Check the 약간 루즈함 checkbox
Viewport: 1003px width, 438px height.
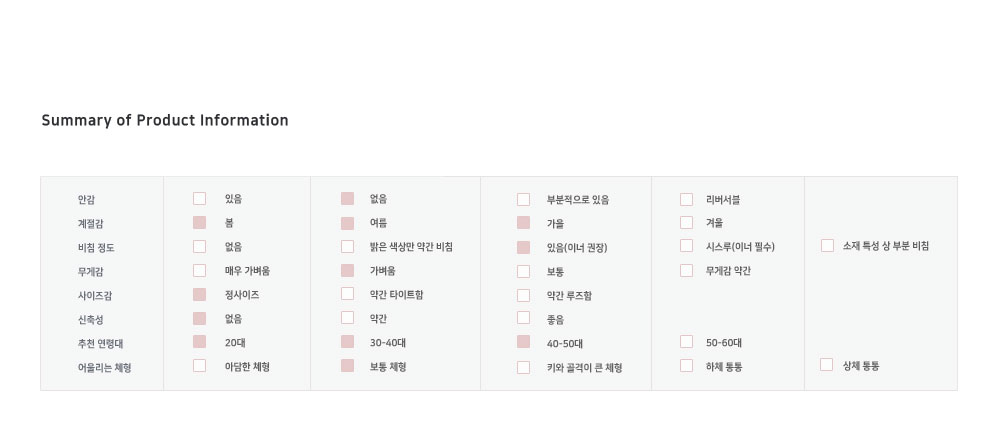pos(523,295)
